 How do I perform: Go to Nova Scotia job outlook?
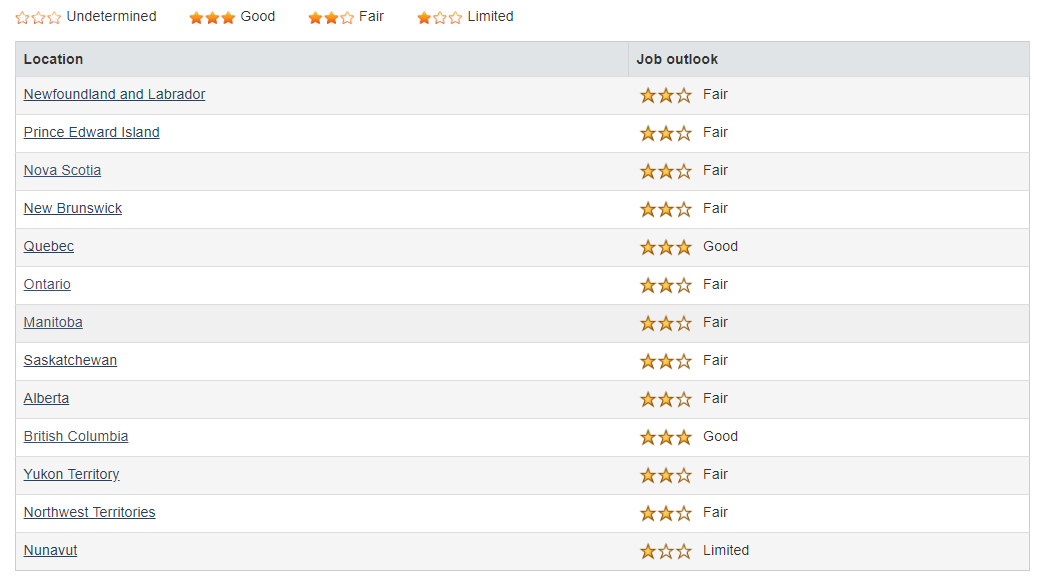62,170
